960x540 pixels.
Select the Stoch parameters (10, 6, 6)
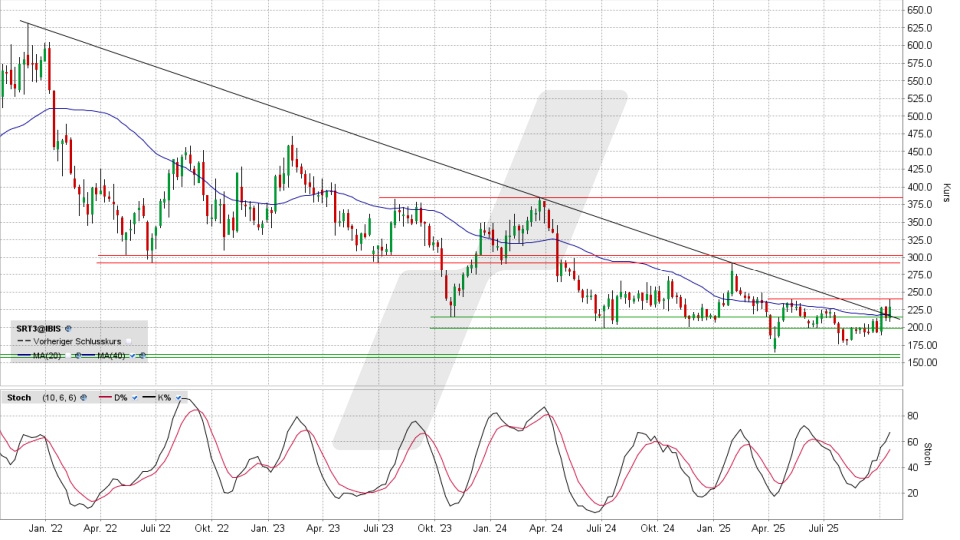click(x=59, y=397)
